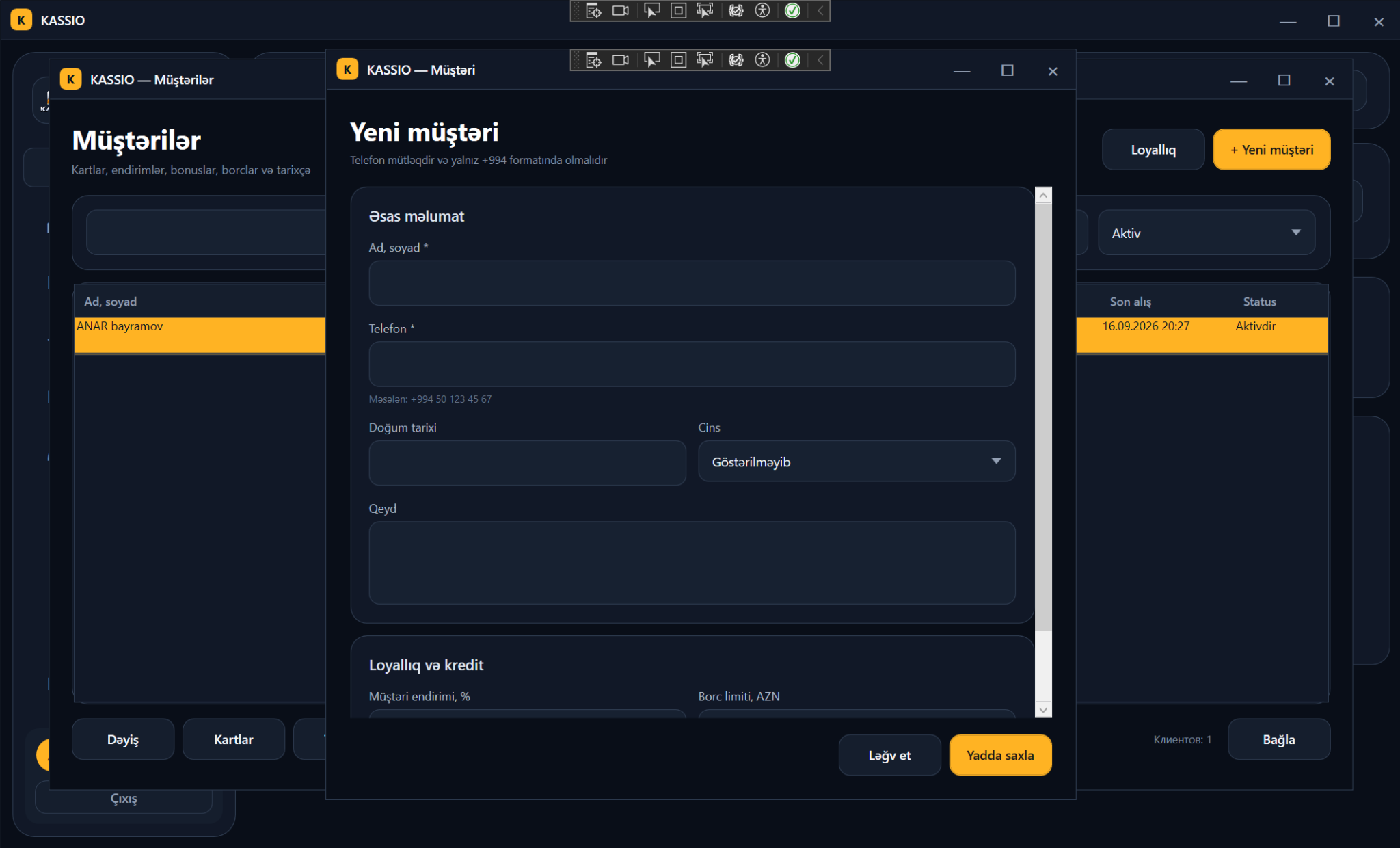
Task: Click the Son alış column header
Action: coord(1130,302)
